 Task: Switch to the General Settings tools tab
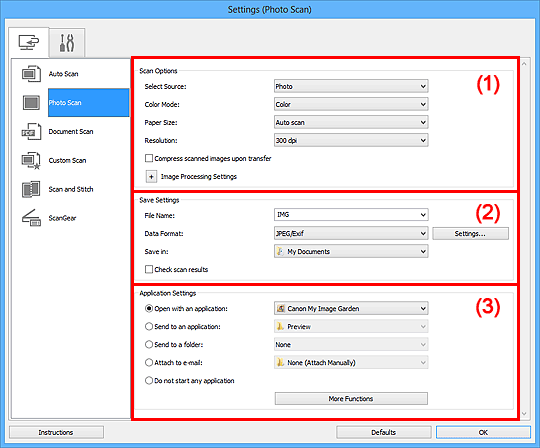tap(67, 43)
